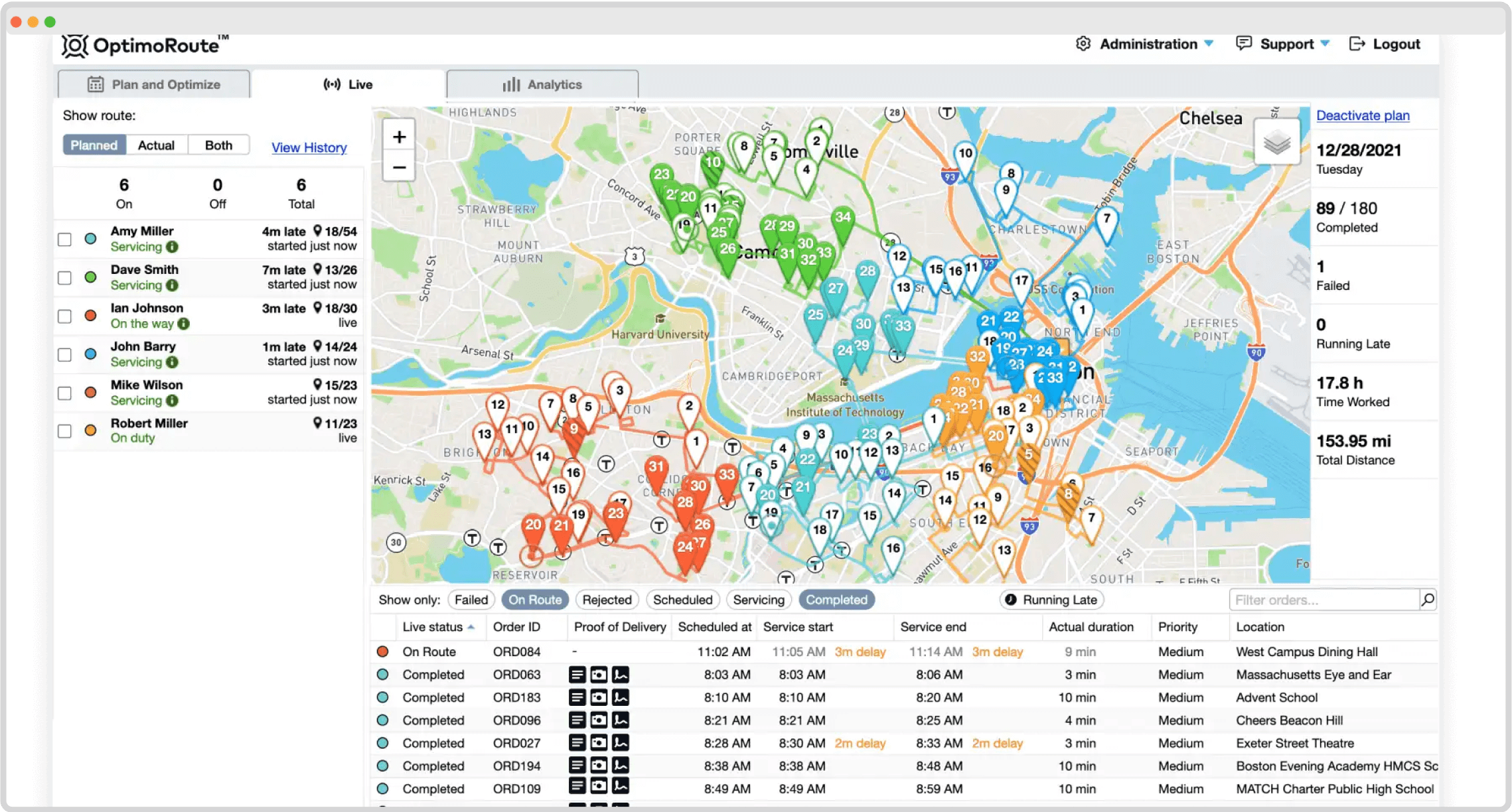The height and width of the screenshot is (812, 1512).
Task: Open ORD194 delivery notes icon
Action: (x=577, y=766)
